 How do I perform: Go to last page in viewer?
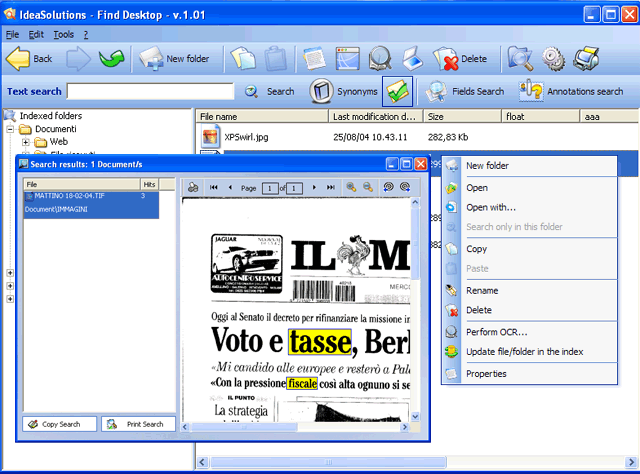[x=331, y=187]
